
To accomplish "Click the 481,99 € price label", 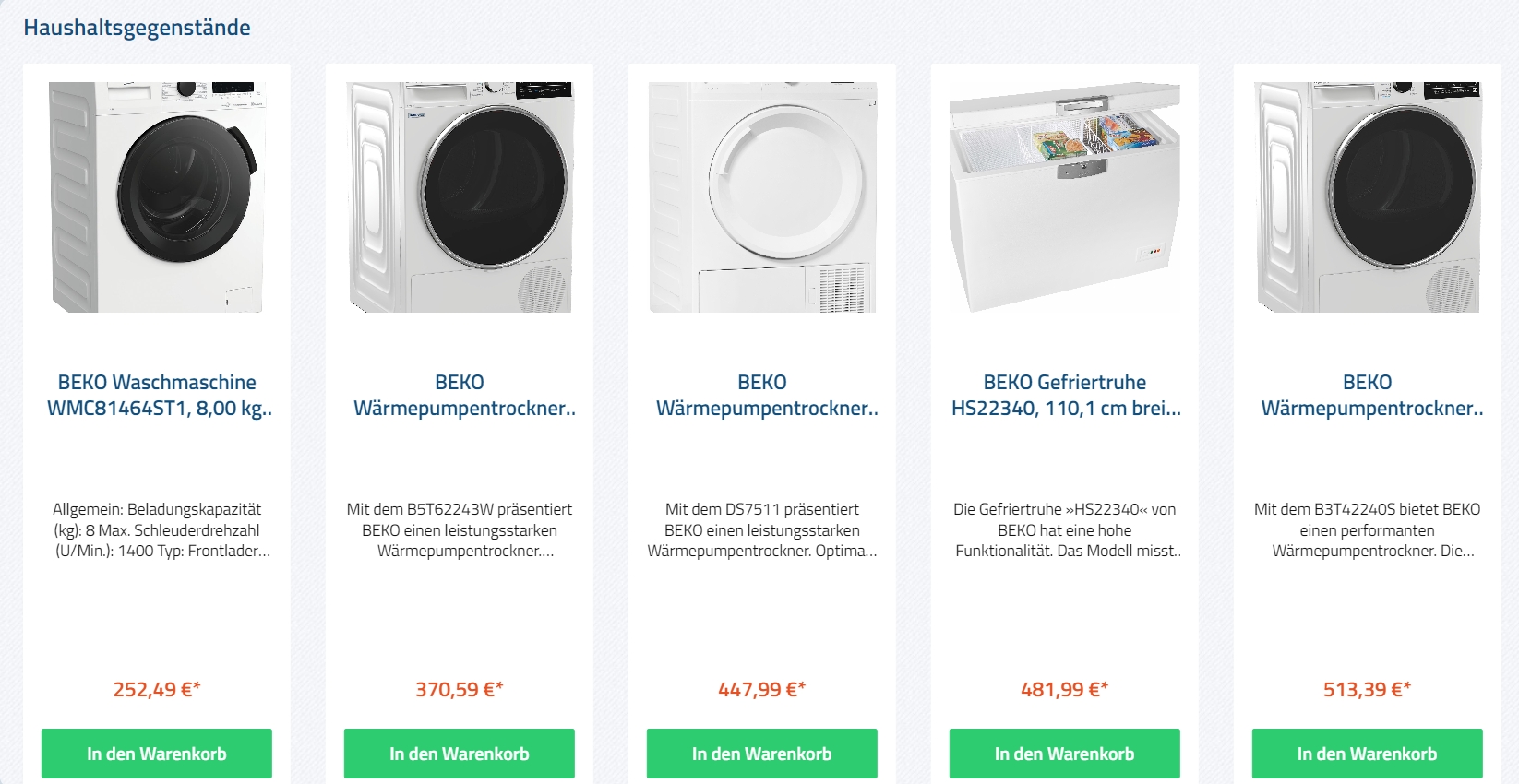I will [1065, 689].
